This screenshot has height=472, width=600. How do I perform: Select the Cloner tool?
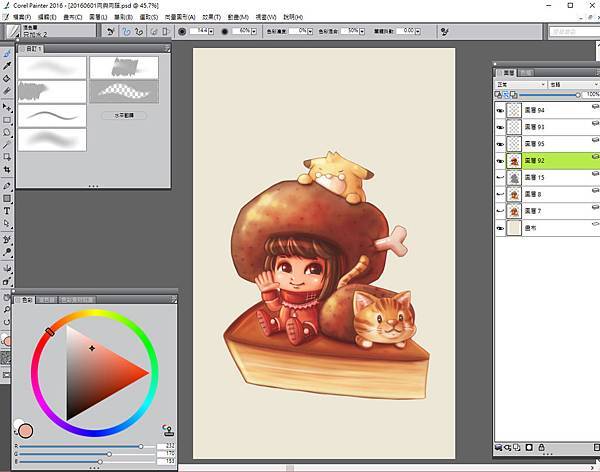point(7,240)
